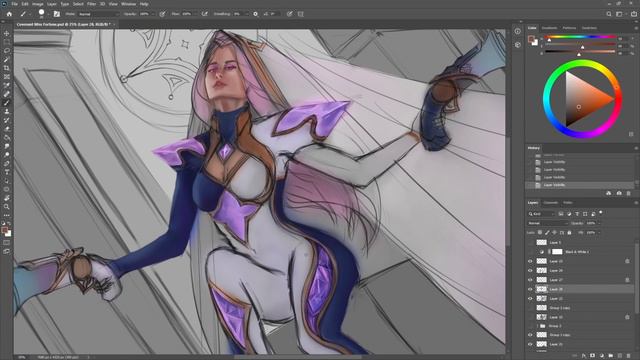Select the Lasso tool
Viewport: 640px width, 360px height.
tap(7, 51)
